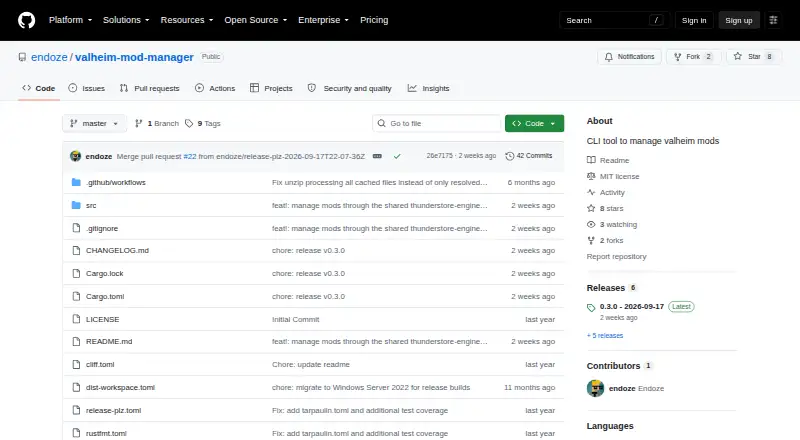Click Report repository link
The height and width of the screenshot is (440, 800).
coord(616,256)
